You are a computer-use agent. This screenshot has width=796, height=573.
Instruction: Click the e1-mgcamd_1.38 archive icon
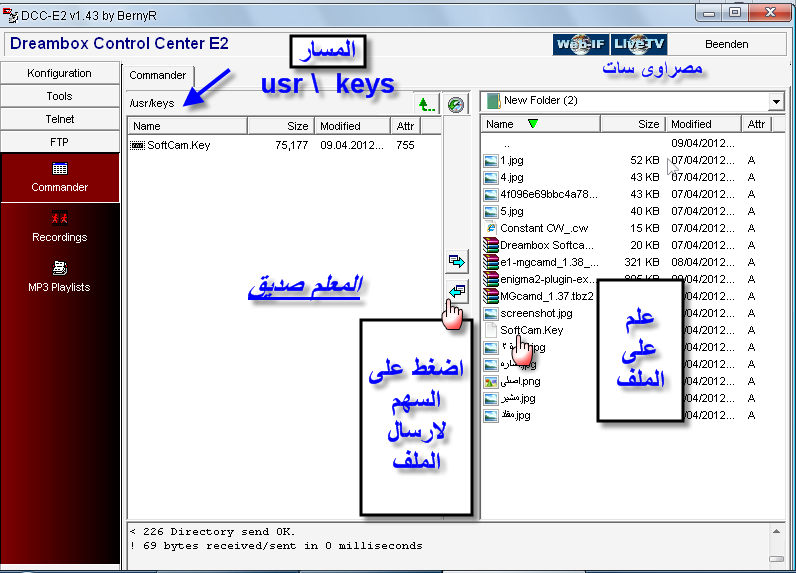[x=490, y=262]
